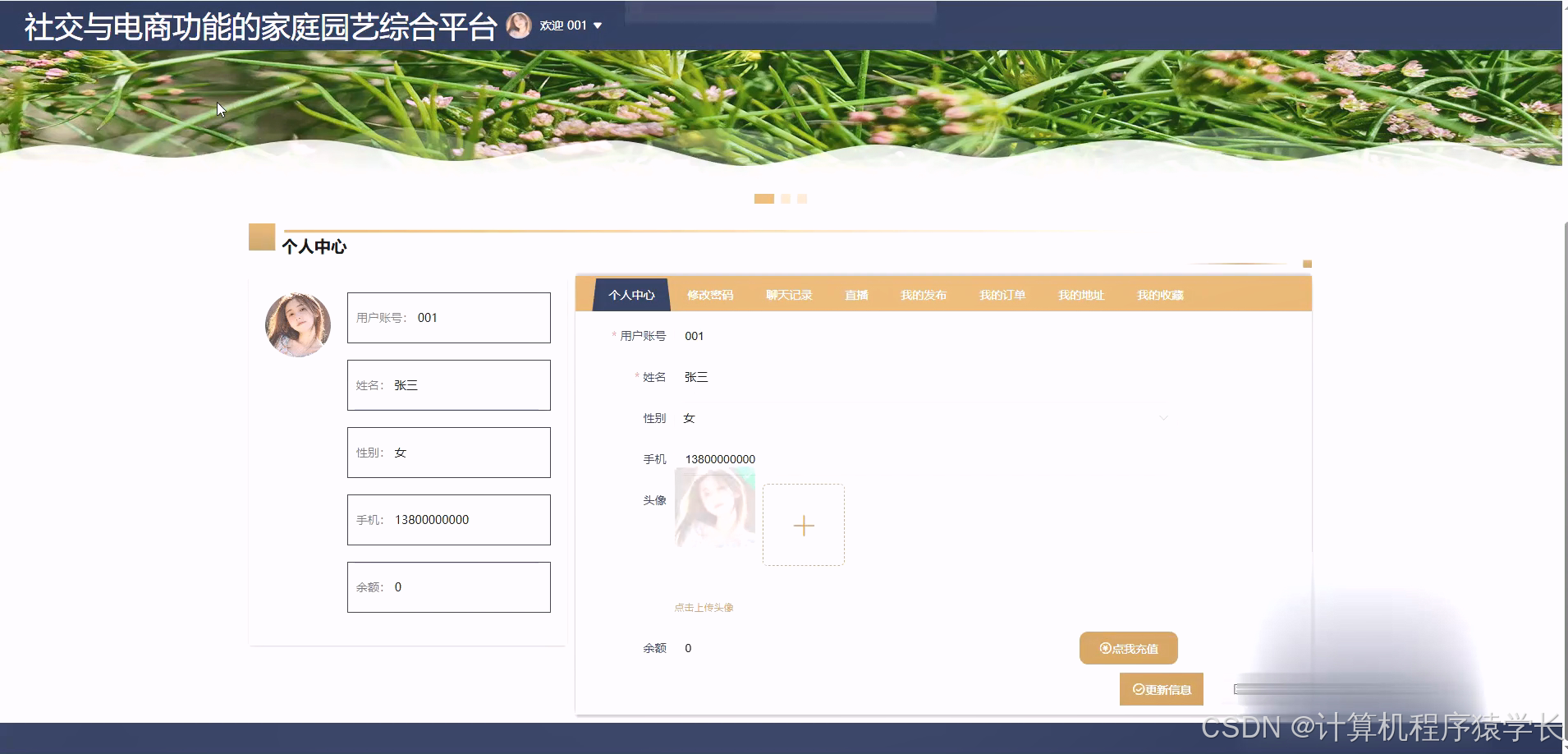Click the small orange square at panel top-right
The width and height of the screenshot is (1568, 754).
click(1307, 264)
